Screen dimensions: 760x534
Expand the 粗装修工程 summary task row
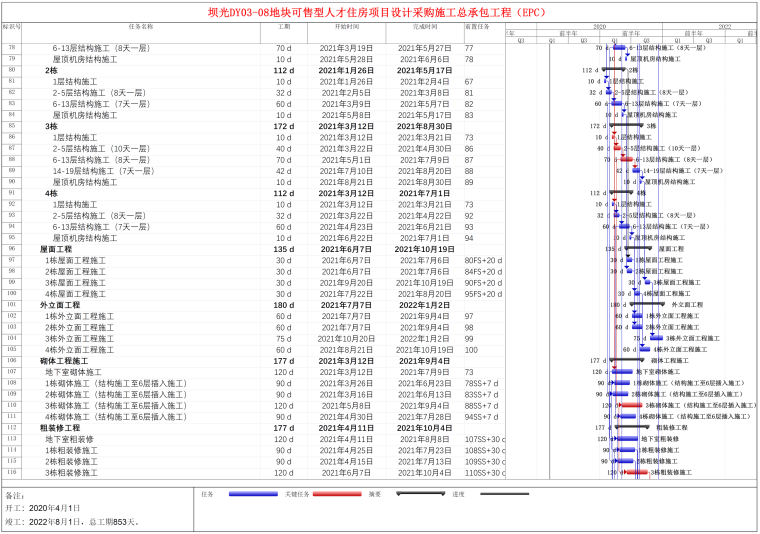coord(58,428)
